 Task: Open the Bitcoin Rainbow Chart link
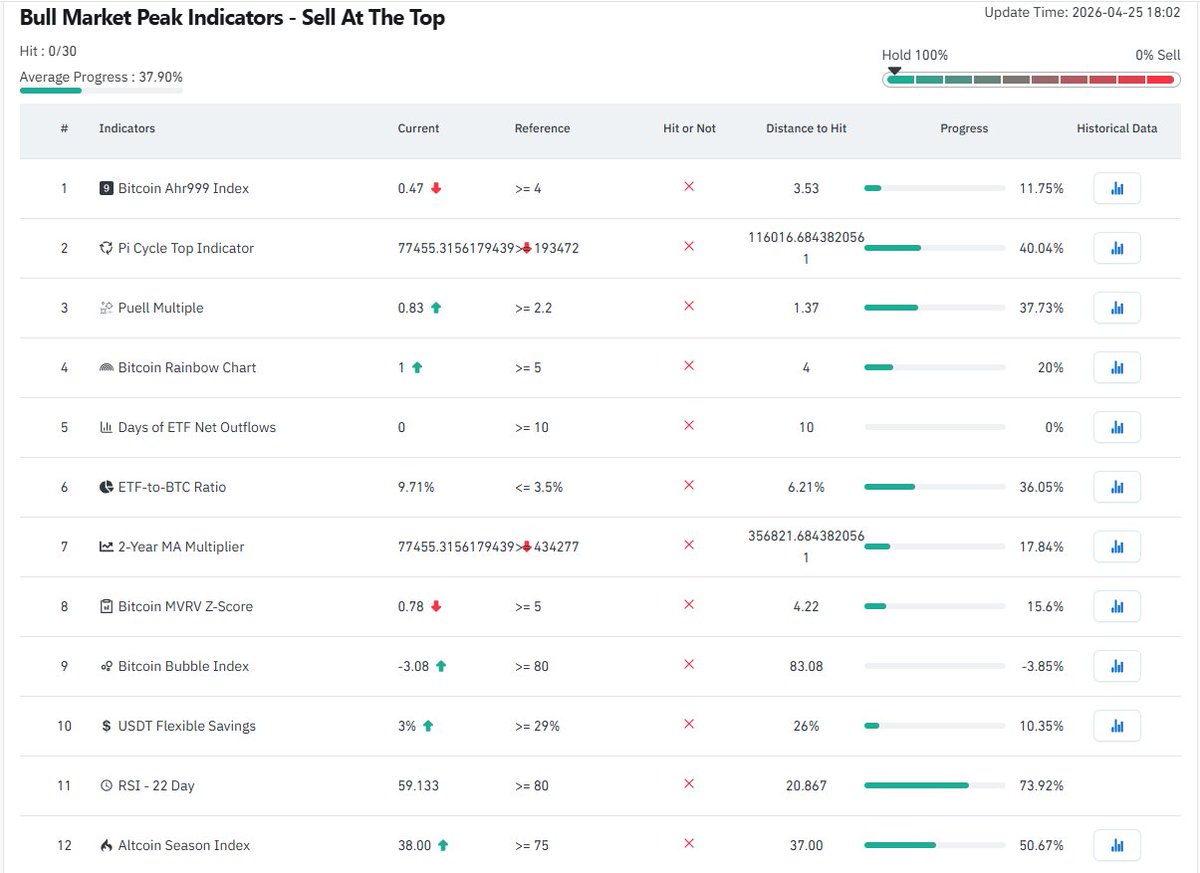pyautogui.click(x=187, y=367)
